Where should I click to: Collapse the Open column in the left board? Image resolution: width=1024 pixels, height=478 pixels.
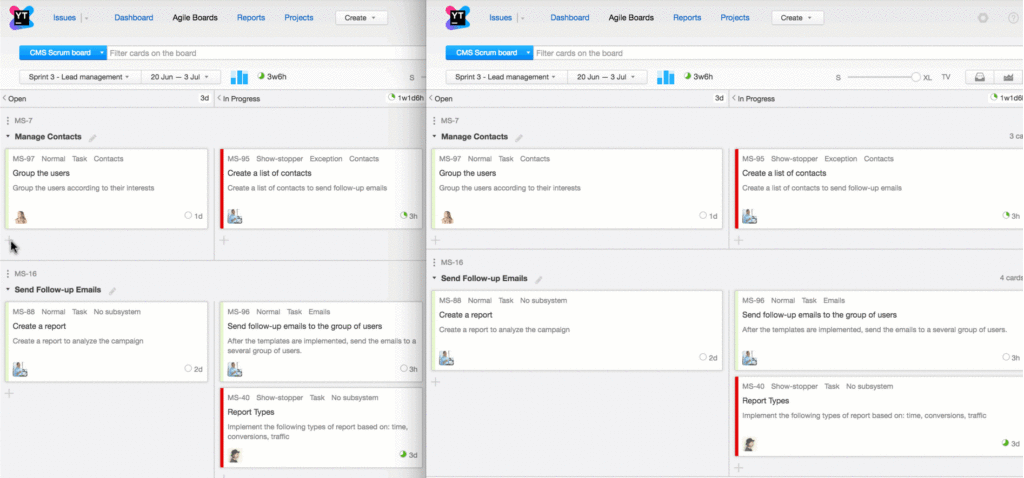coord(4,99)
